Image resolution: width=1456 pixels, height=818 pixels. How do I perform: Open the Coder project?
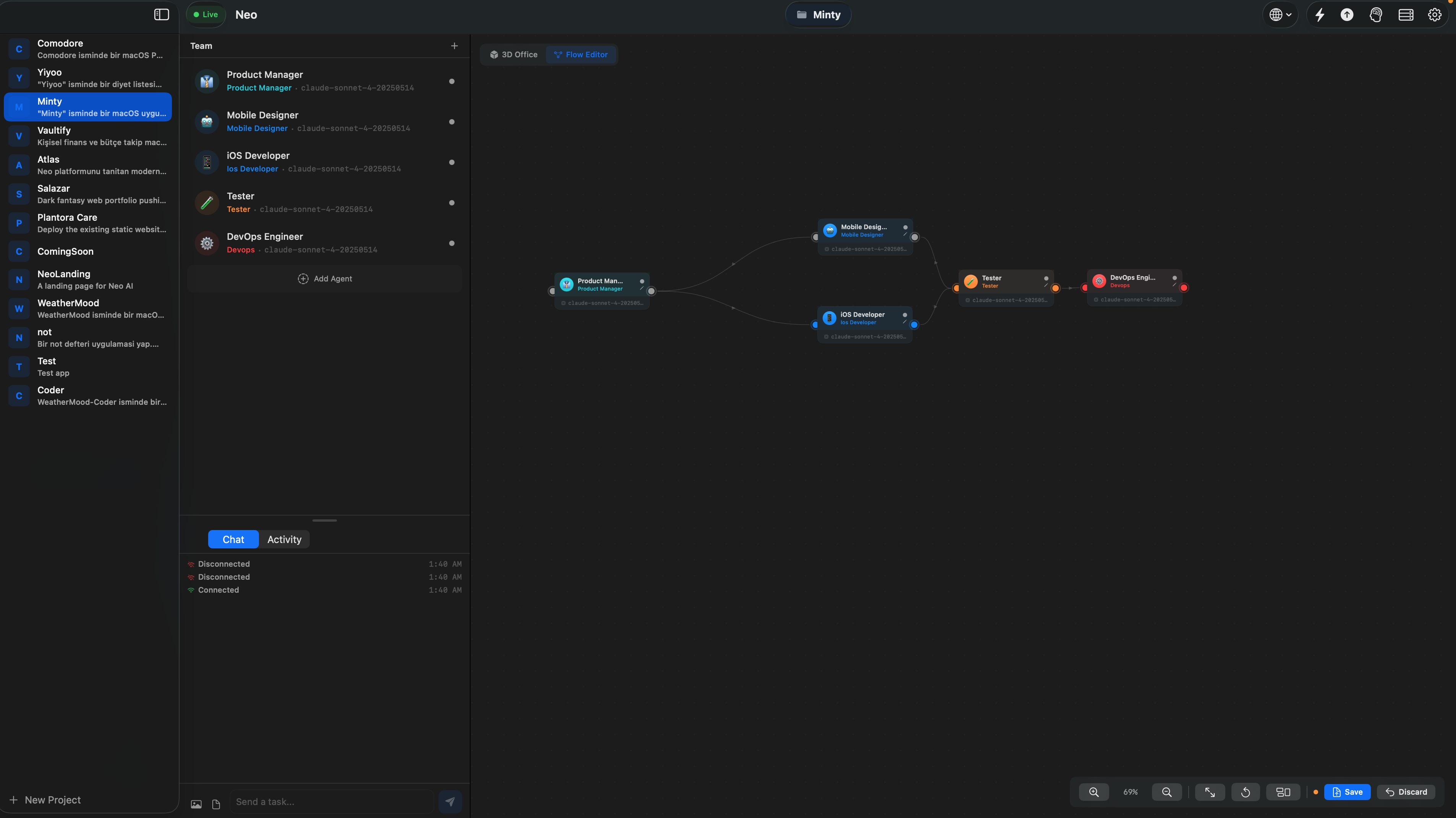pyautogui.click(x=87, y=396)
